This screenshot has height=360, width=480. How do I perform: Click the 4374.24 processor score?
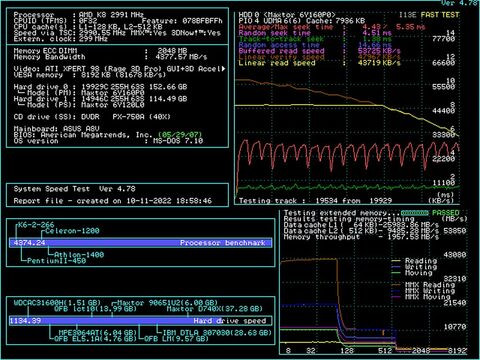coord(29,243)
